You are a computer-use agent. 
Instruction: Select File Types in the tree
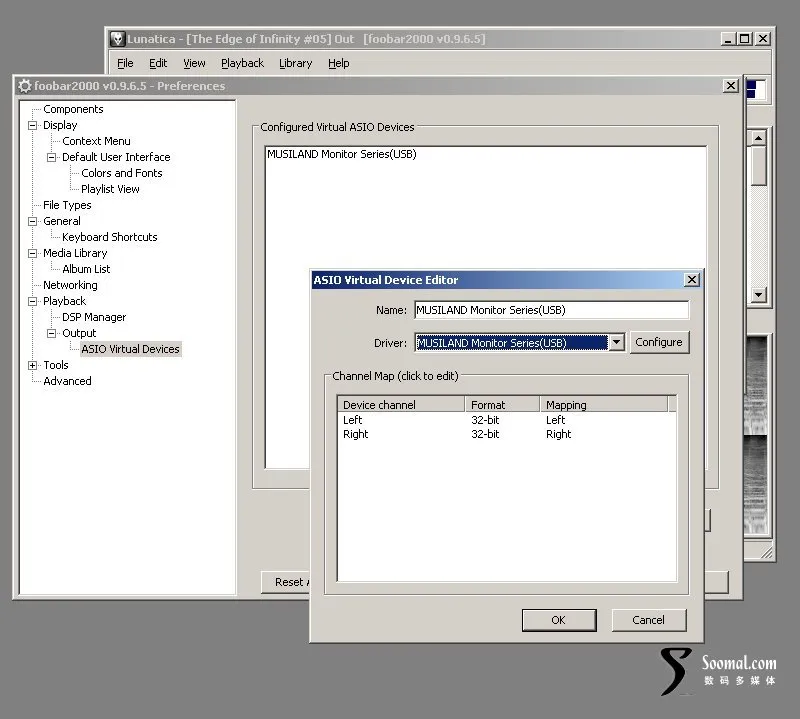click(x=67, y=205)
